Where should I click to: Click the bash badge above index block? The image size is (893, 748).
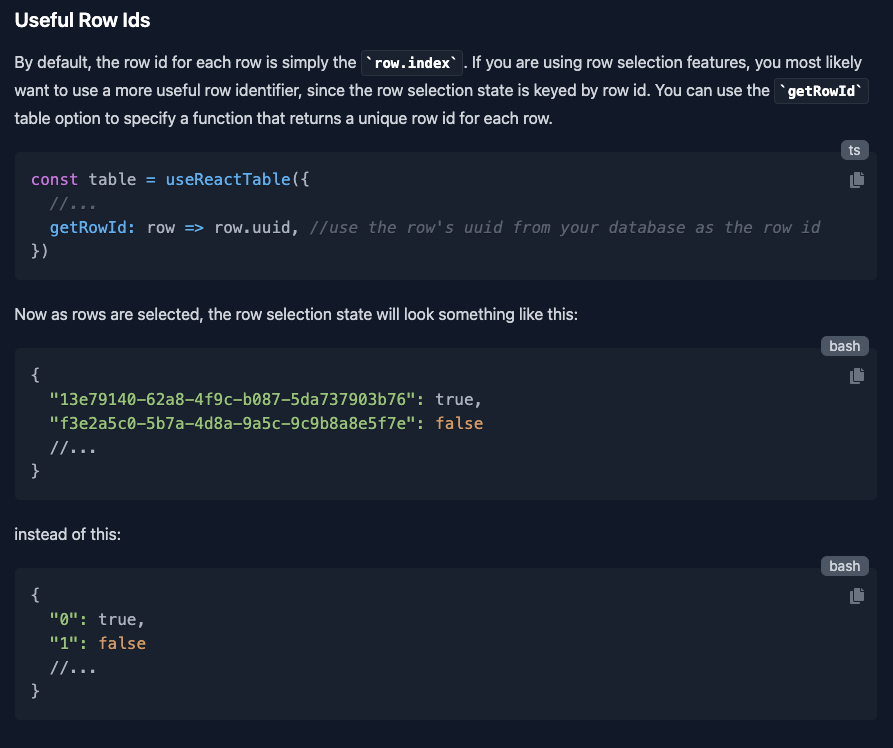pyautogui.click(x=845, y=566)
